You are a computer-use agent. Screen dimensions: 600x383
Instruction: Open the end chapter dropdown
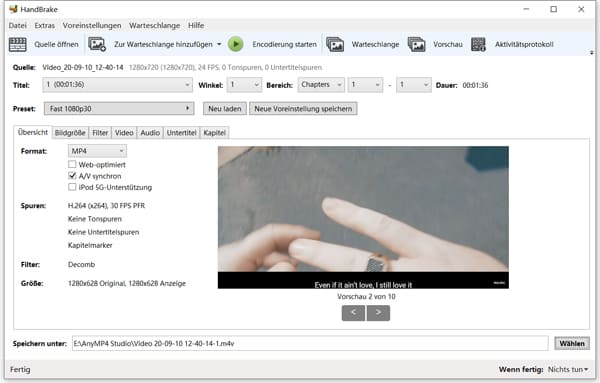point(414,85)
